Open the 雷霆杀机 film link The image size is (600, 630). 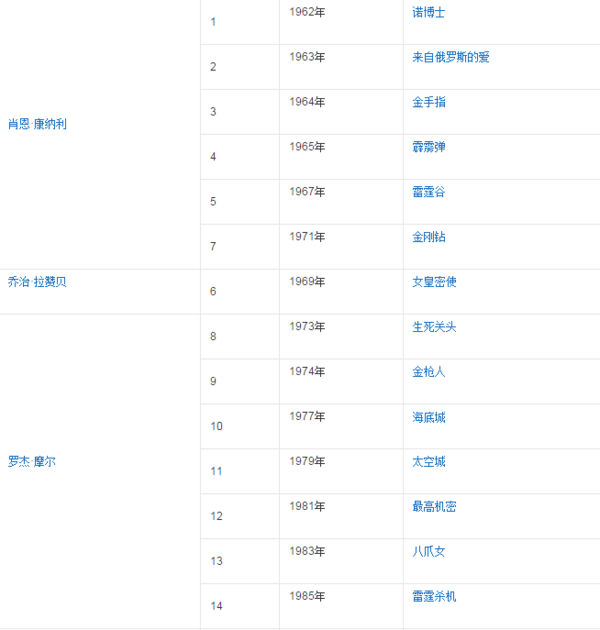434,596
